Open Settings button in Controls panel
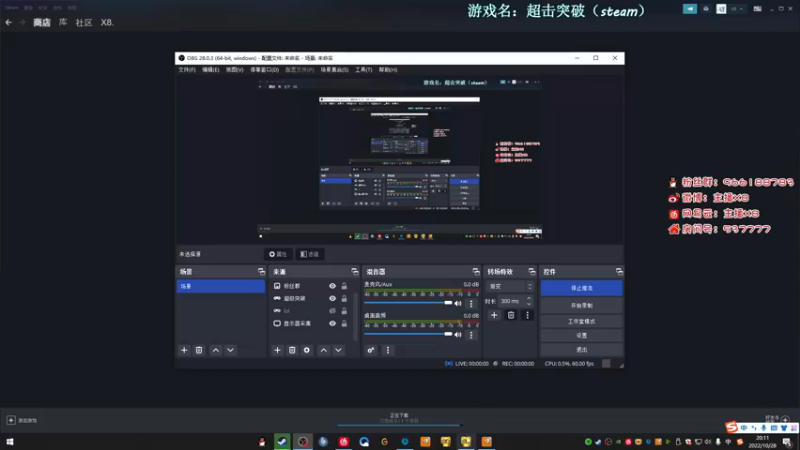The width and height of the screenshot is (800, 450). click(582, 336)
